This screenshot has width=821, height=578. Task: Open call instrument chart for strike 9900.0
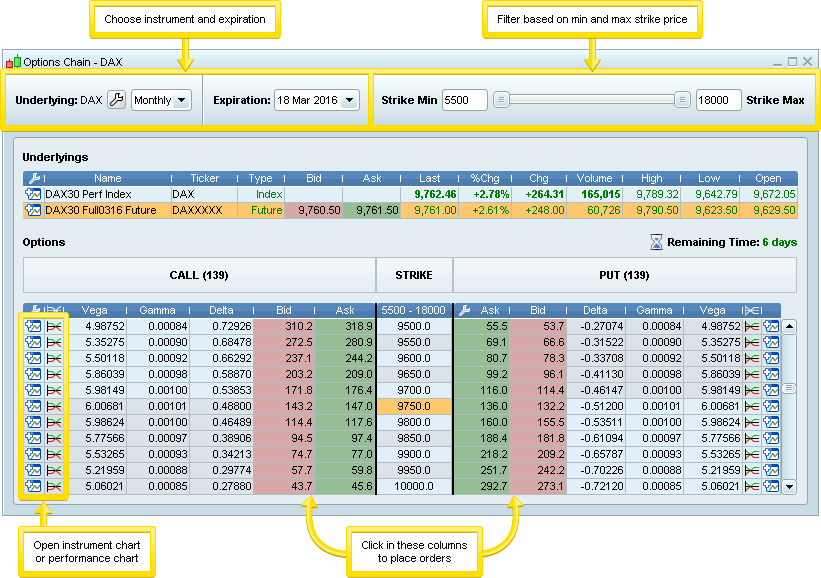point(33,454)
